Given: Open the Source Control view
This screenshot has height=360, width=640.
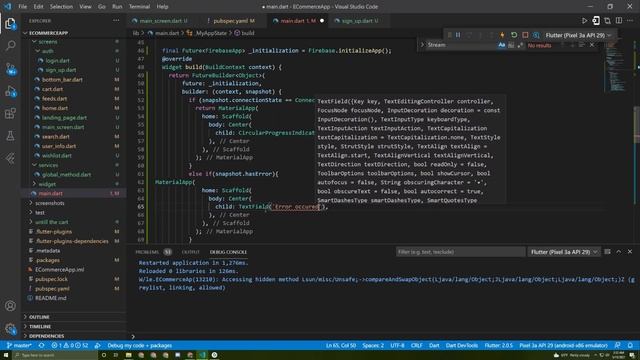Looking at the screenshot, I should (10, 69).
